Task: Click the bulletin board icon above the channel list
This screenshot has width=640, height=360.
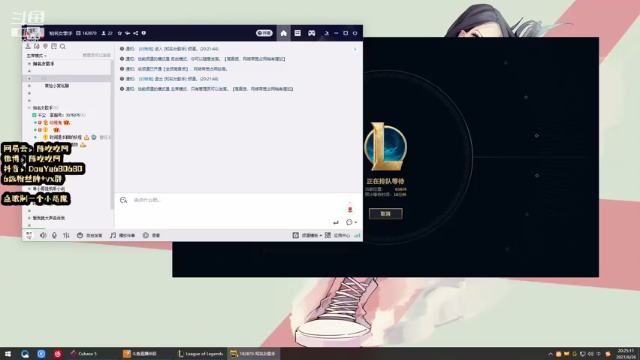Action: pos(54,46)
